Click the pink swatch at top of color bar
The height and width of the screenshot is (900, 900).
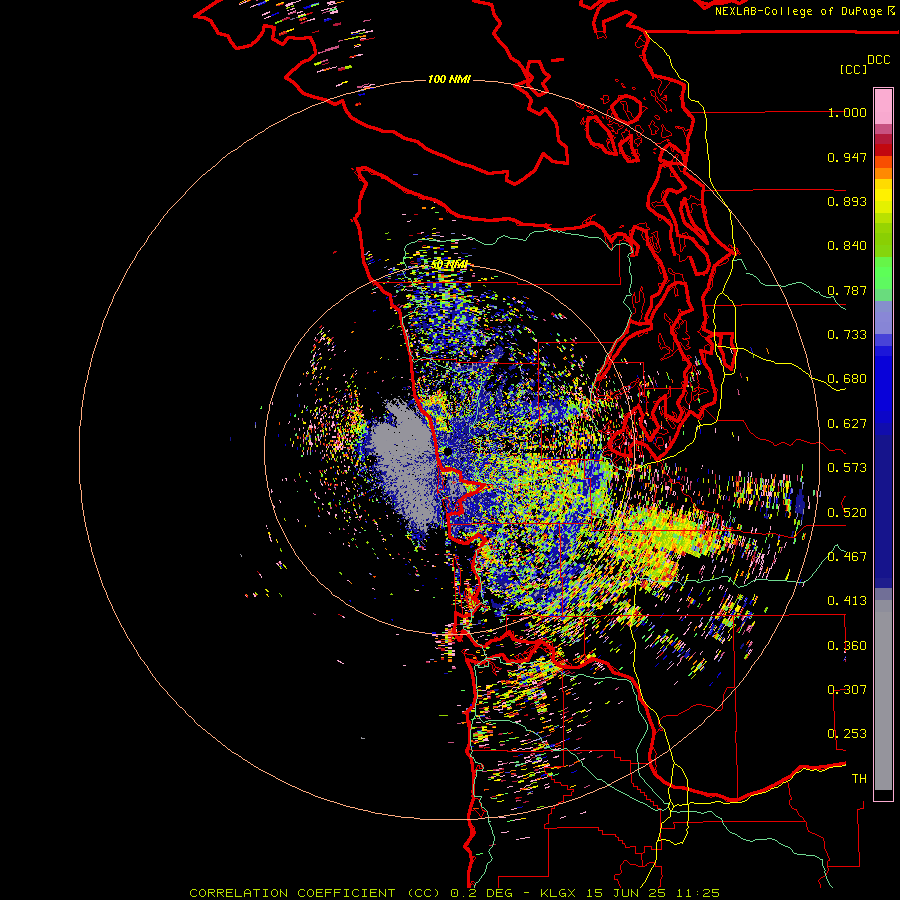point(883,106)
